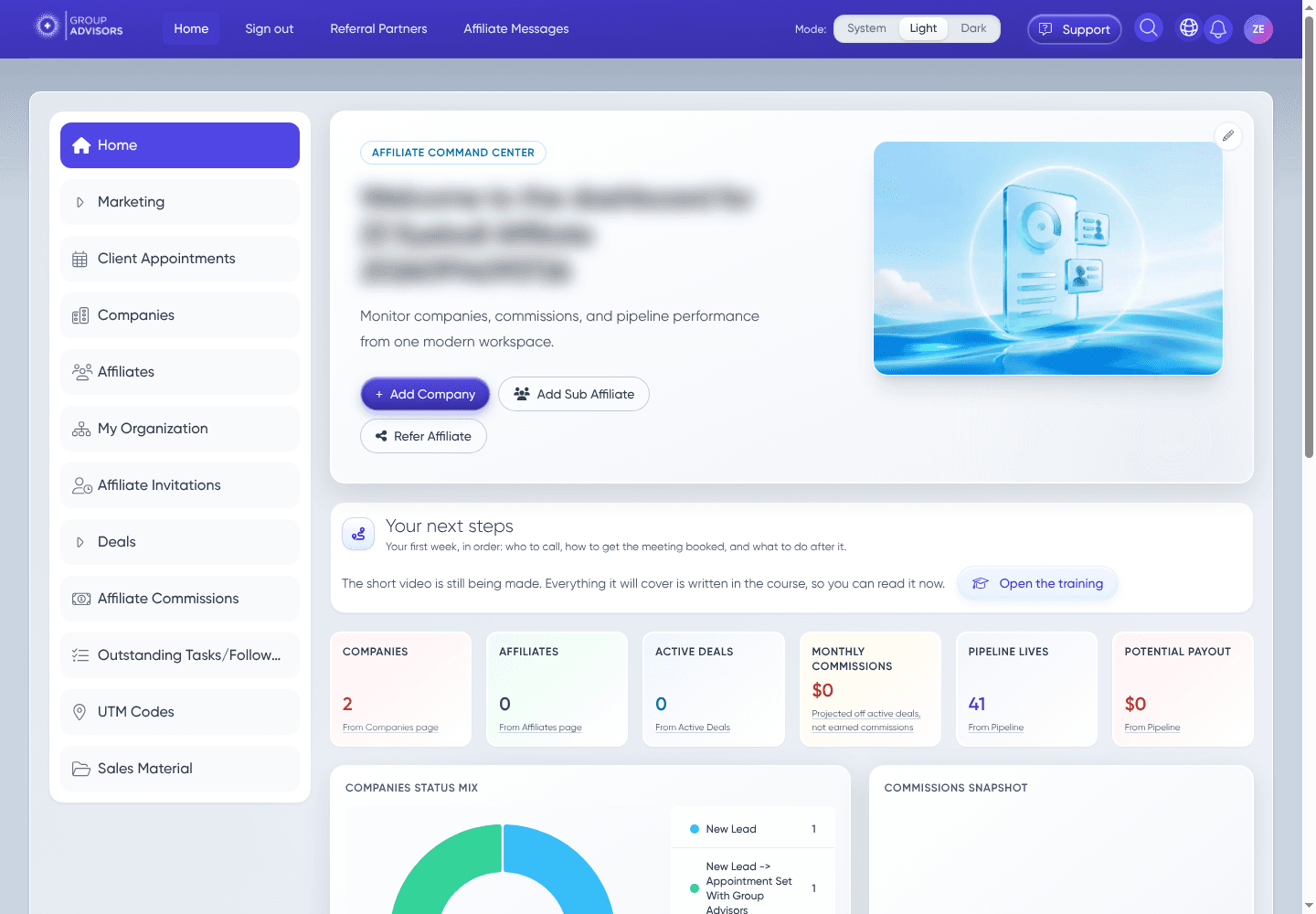Open the From Companies page link
The width and height of the screenshot is (1316, 914).
[390, 728]
